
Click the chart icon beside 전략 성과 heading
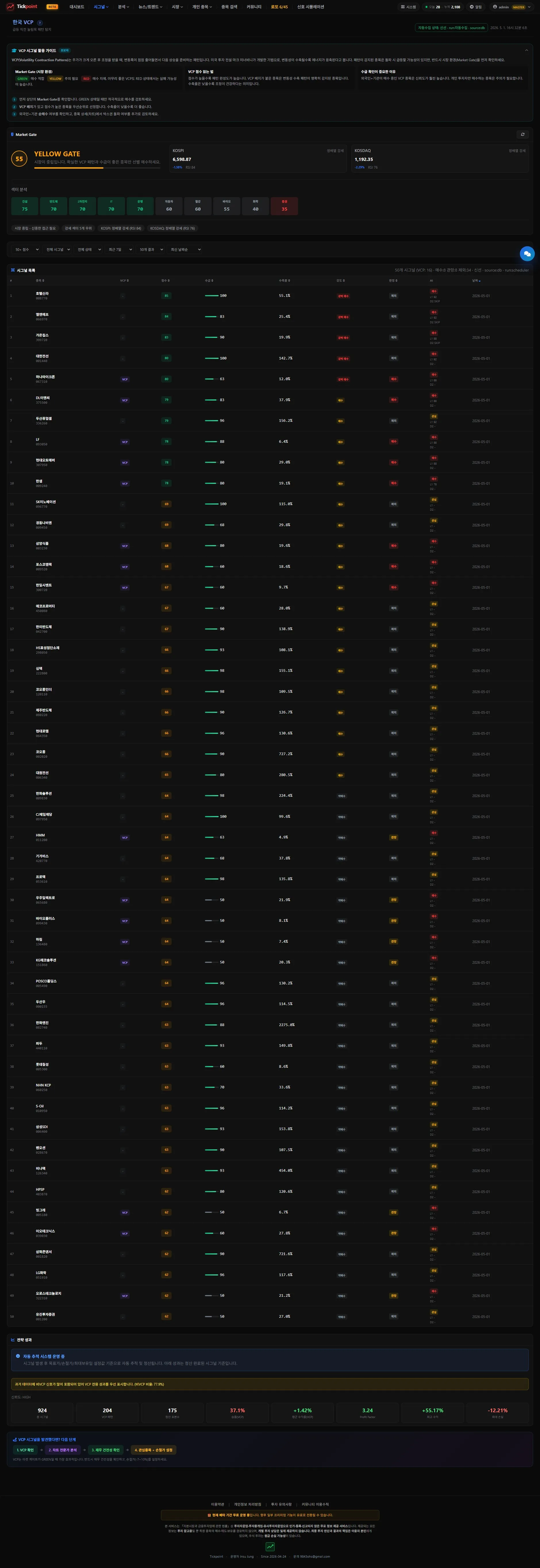click(x=13, y=1340)
